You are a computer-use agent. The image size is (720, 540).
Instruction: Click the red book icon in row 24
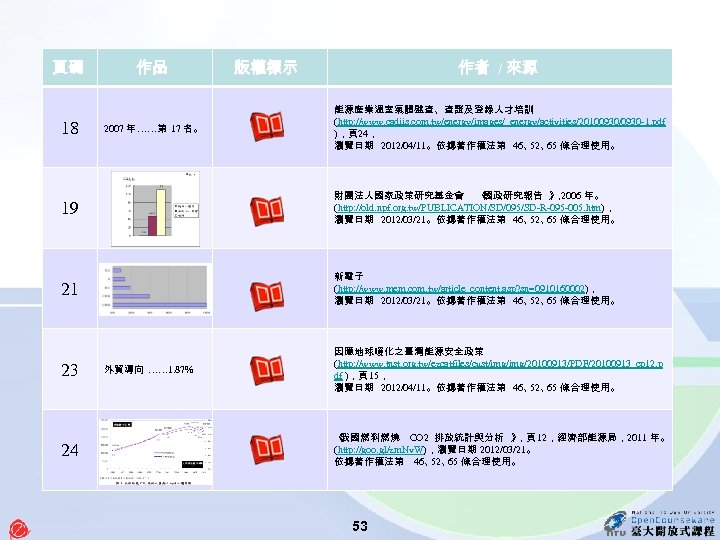[x=267, y=450]
